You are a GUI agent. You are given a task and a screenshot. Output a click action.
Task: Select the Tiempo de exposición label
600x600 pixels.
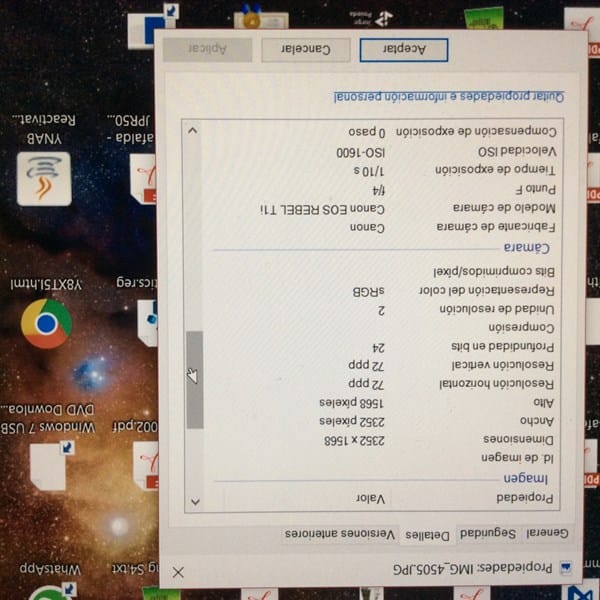coord(495,170)
